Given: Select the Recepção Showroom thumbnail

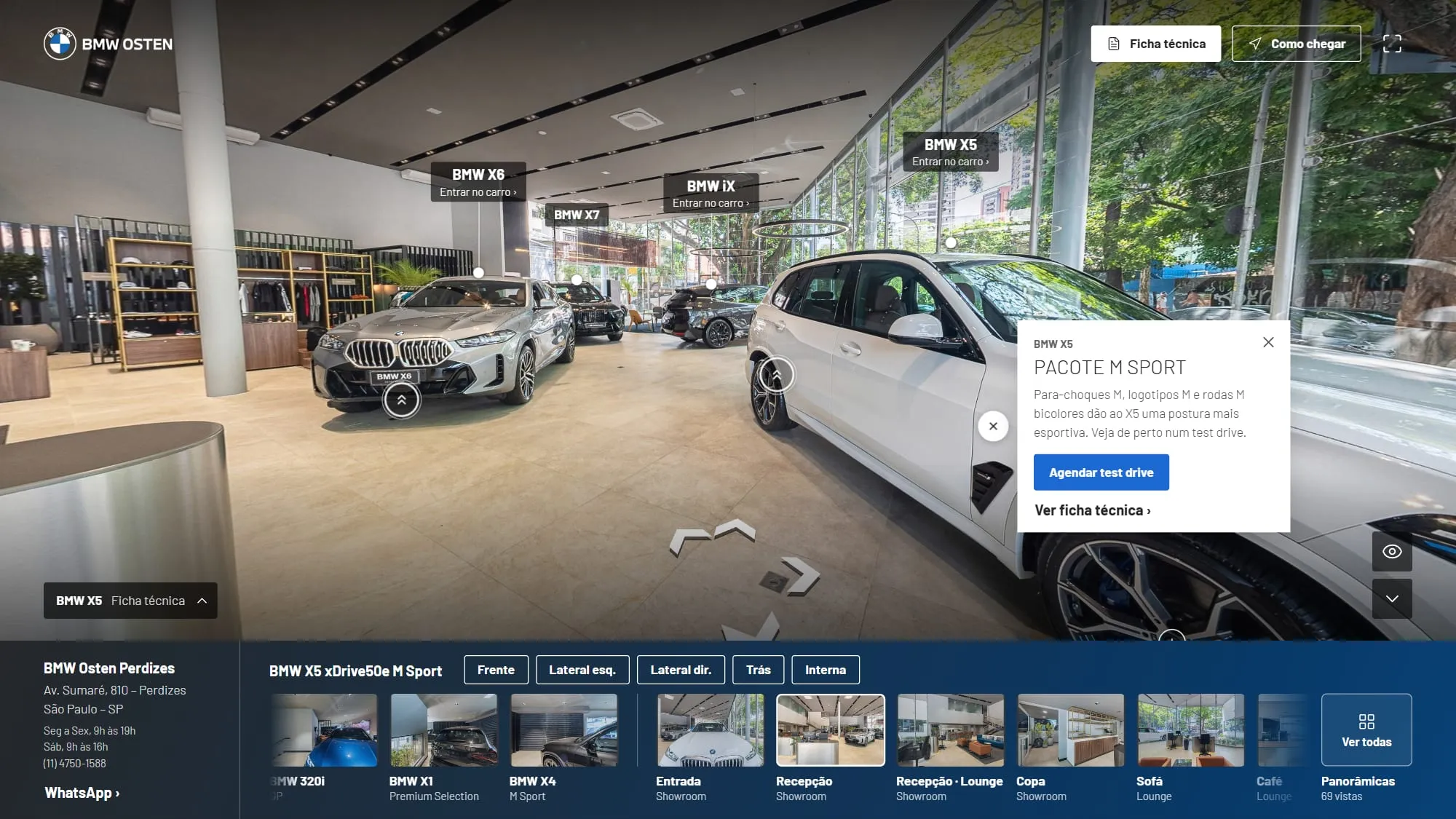Looking at the screenshot, I should [831, 730].
